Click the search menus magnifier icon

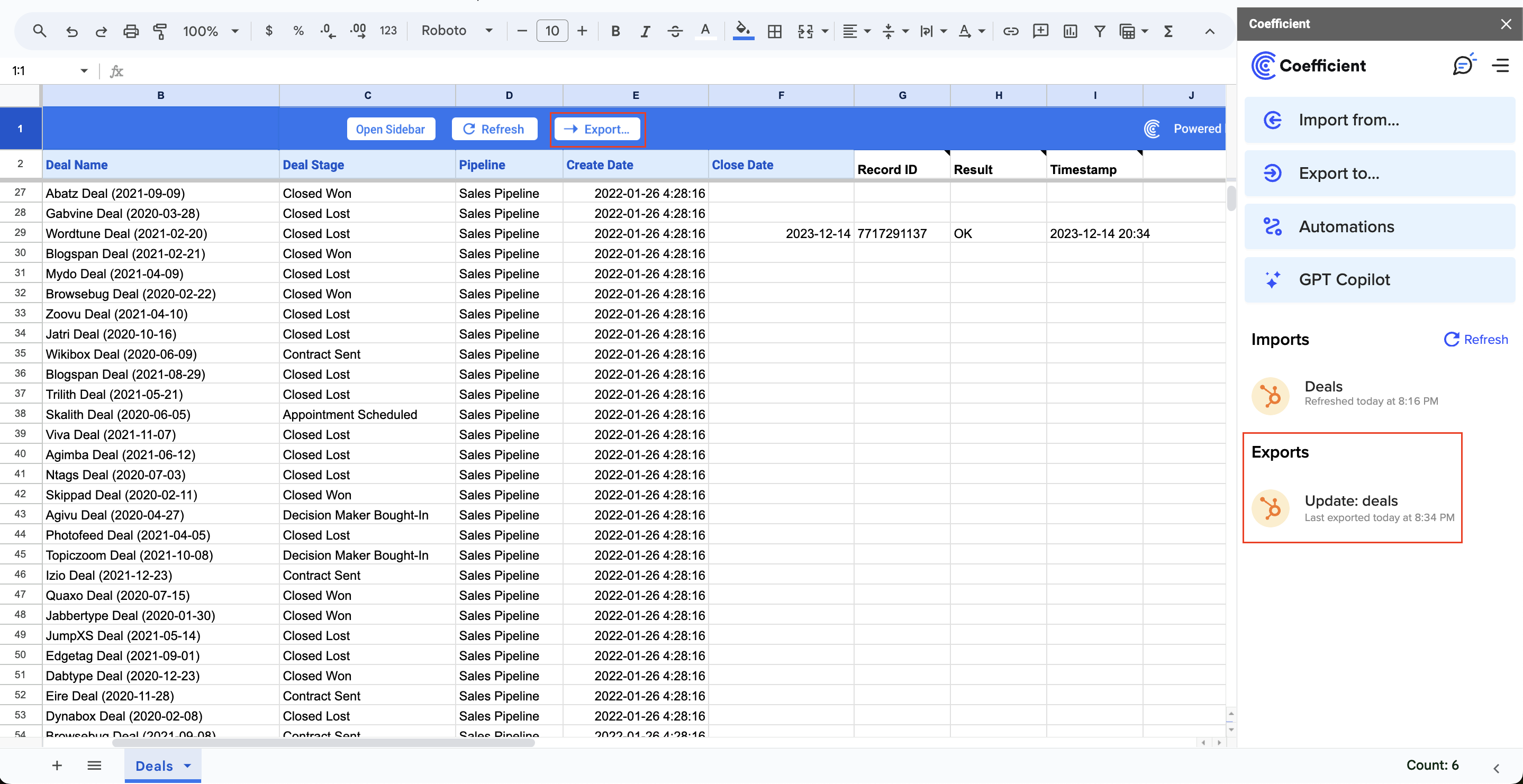click(40, 31)
